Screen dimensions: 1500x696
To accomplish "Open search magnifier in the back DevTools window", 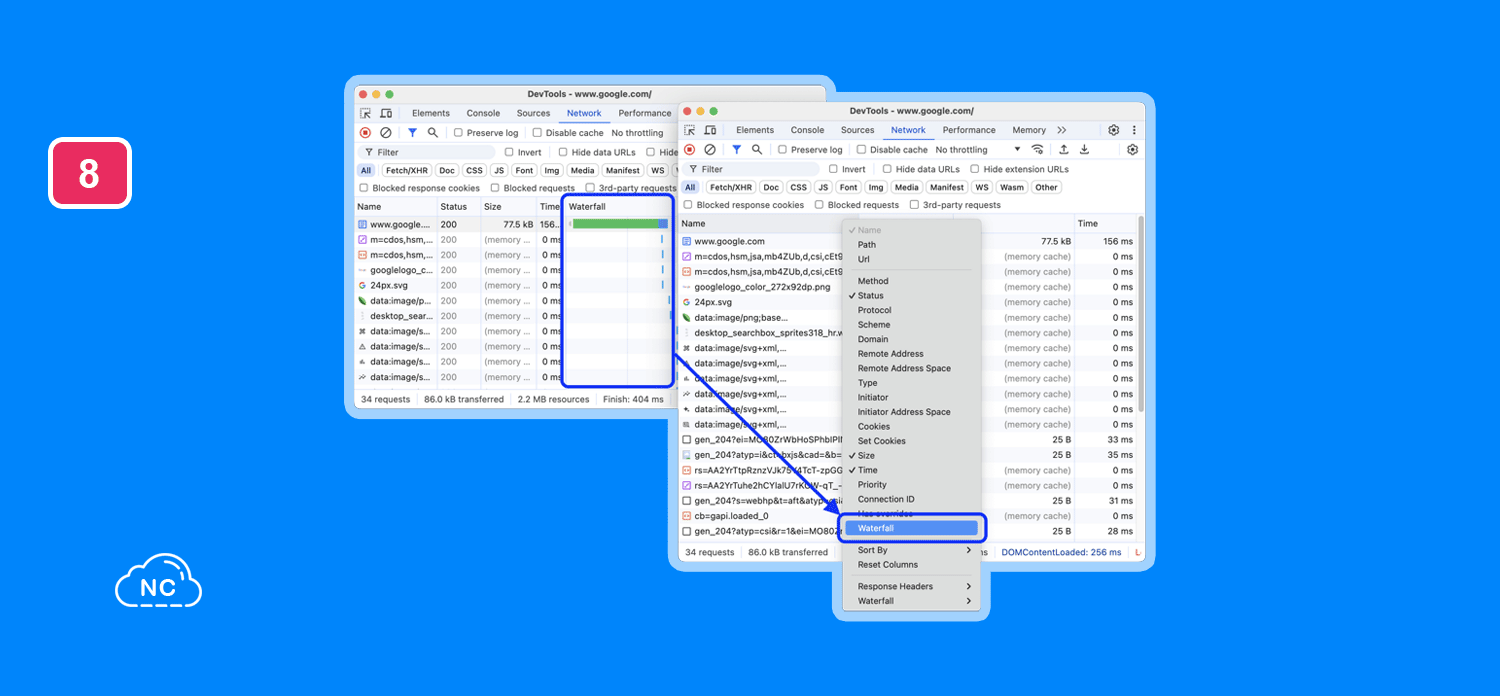I will [x=433, y=133].
